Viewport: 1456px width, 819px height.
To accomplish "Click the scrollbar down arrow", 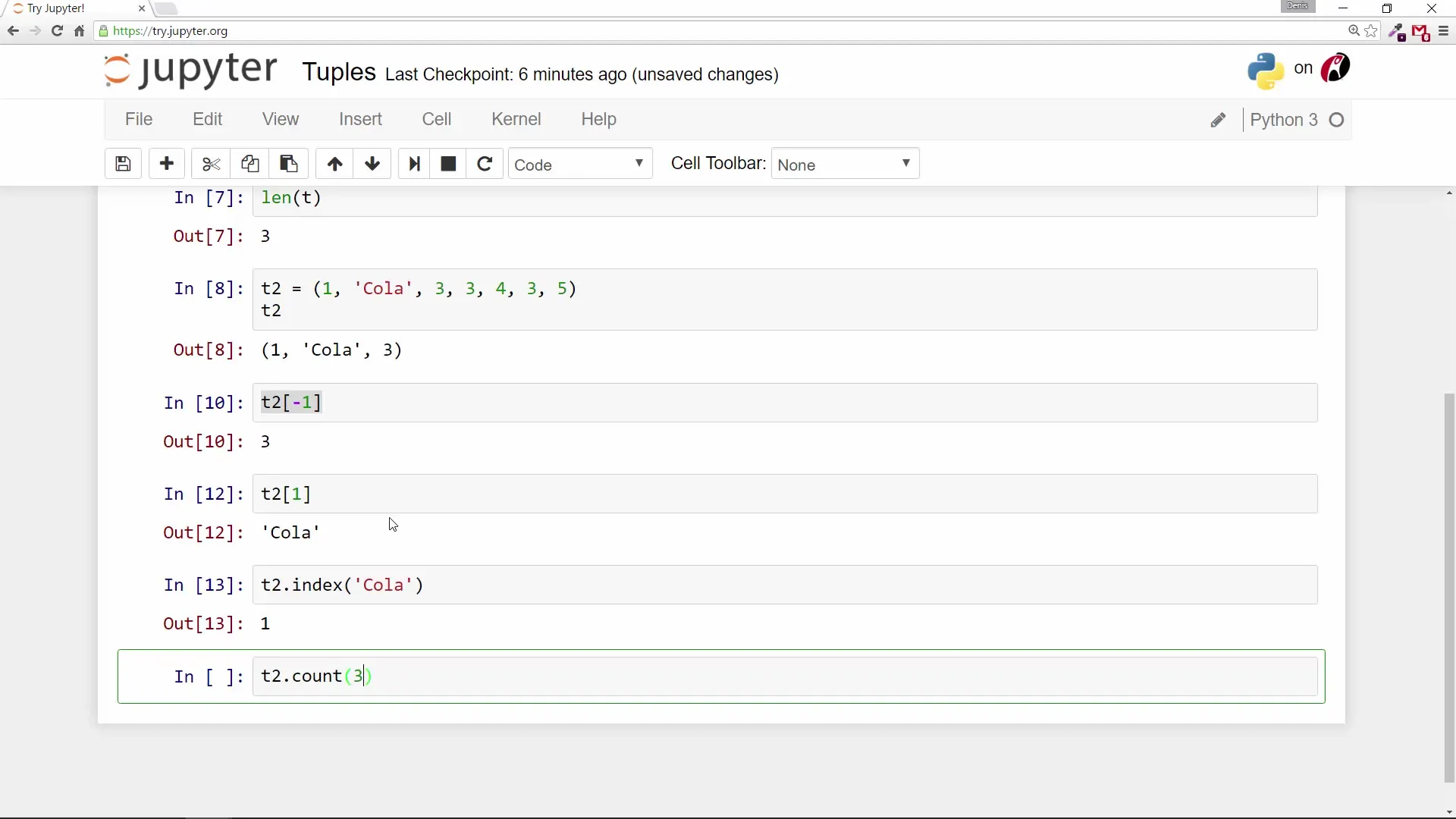I will [x=1449, y=812].
